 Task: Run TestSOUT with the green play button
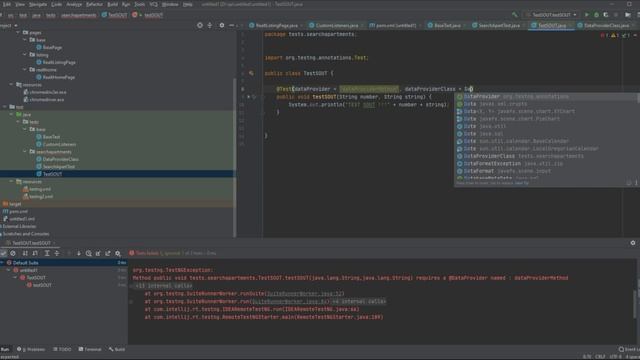coord(587,15)
